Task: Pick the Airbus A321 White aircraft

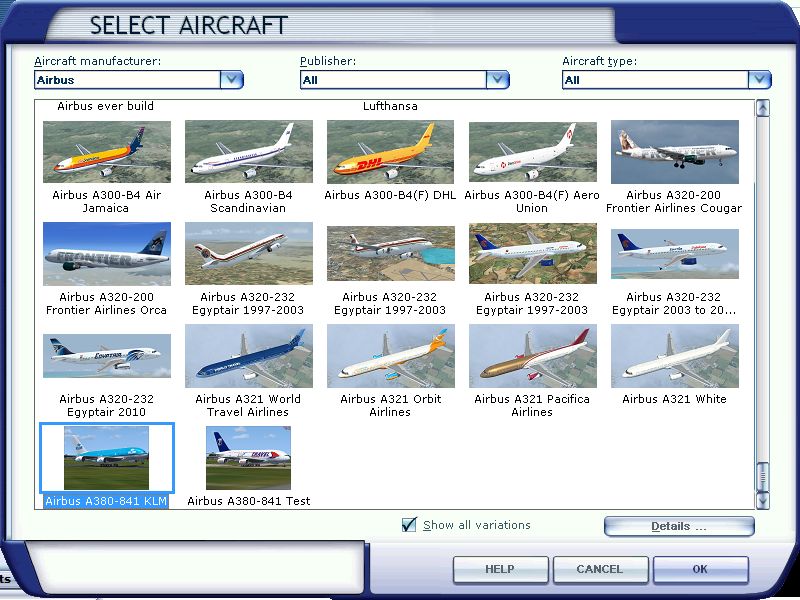Action: coord(674,356)
